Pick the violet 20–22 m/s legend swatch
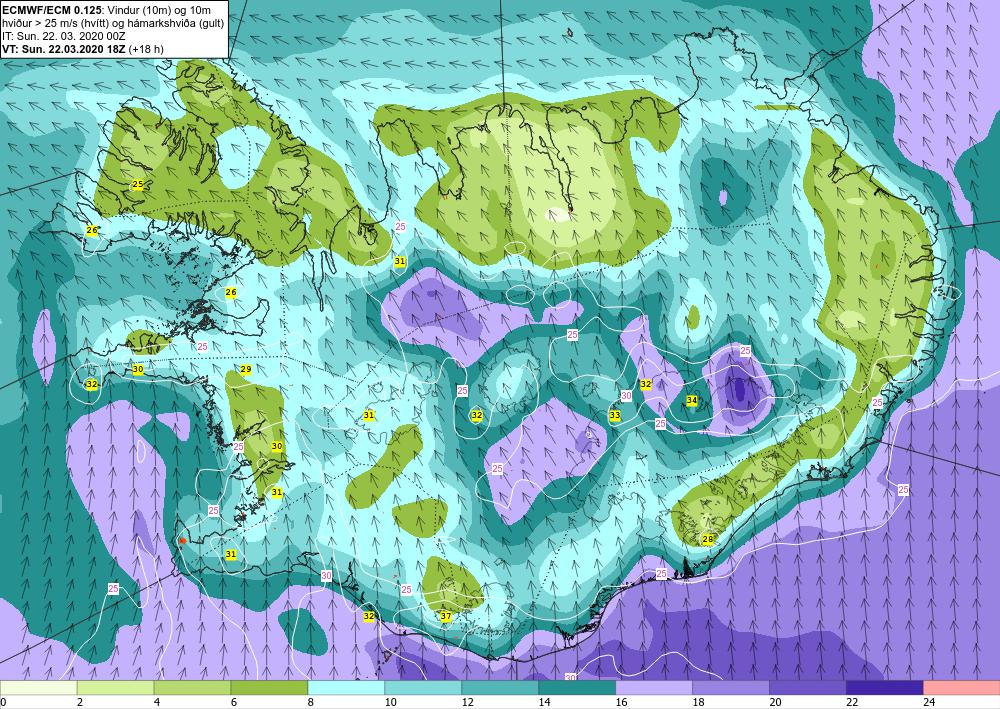Viewport: 1000px width, 709px height. (x=808, y=688)
